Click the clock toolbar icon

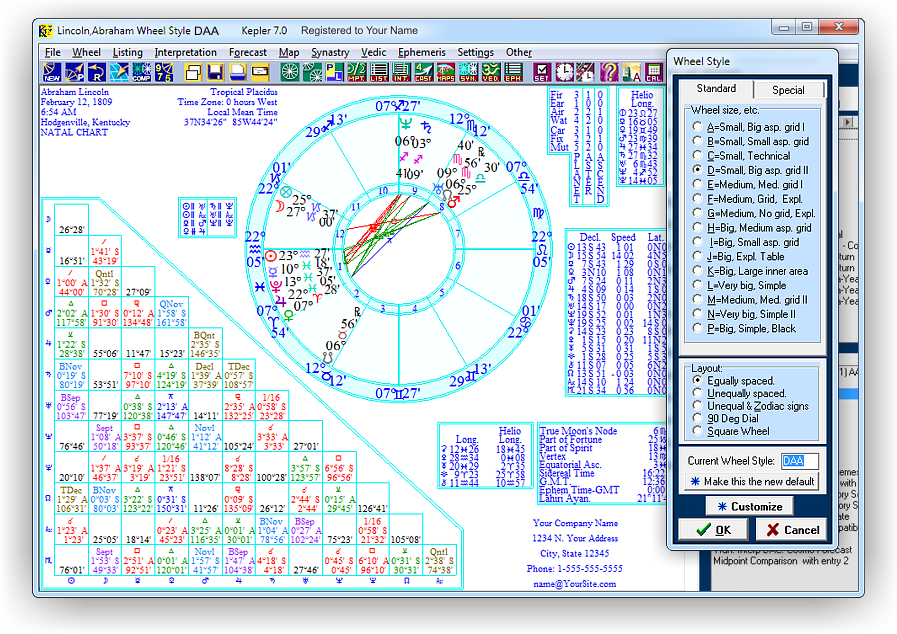[564, 73]
